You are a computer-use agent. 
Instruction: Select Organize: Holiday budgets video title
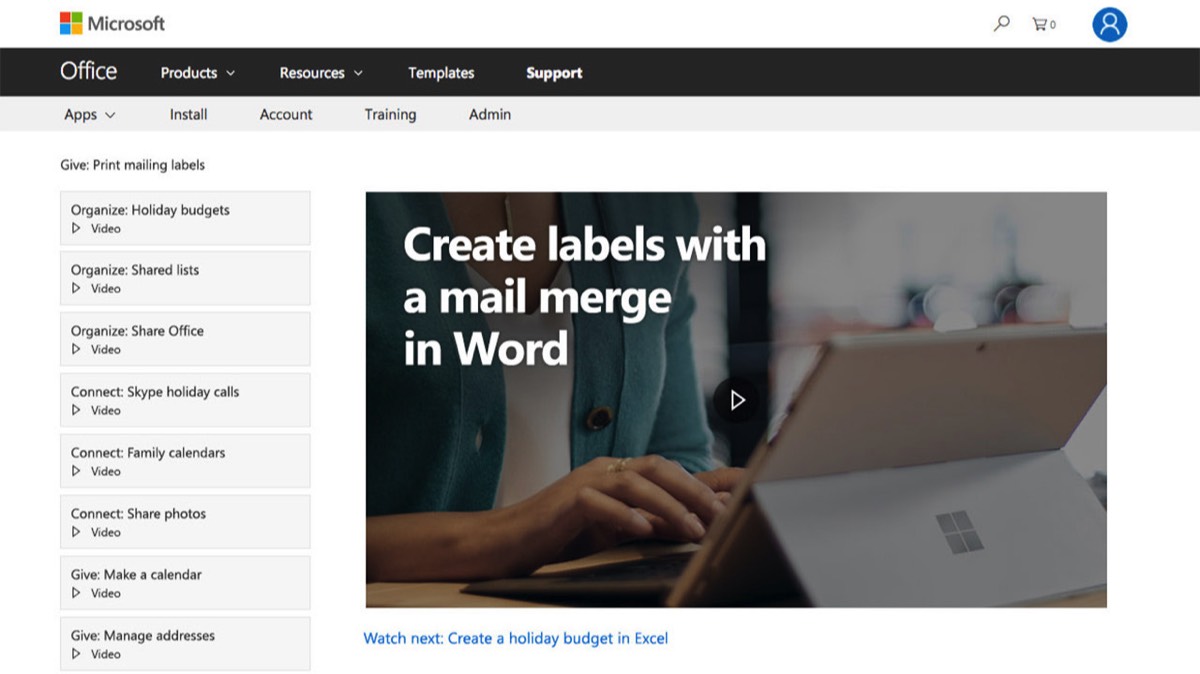(150, 210)
